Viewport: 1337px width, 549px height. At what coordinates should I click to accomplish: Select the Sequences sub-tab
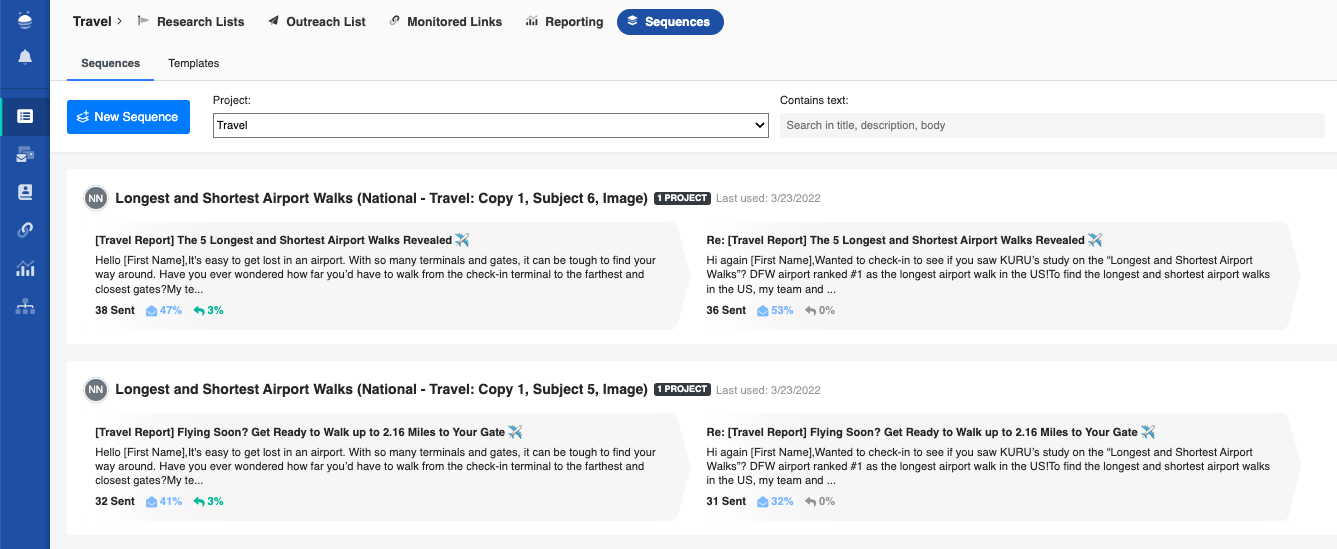pos(110,63)
